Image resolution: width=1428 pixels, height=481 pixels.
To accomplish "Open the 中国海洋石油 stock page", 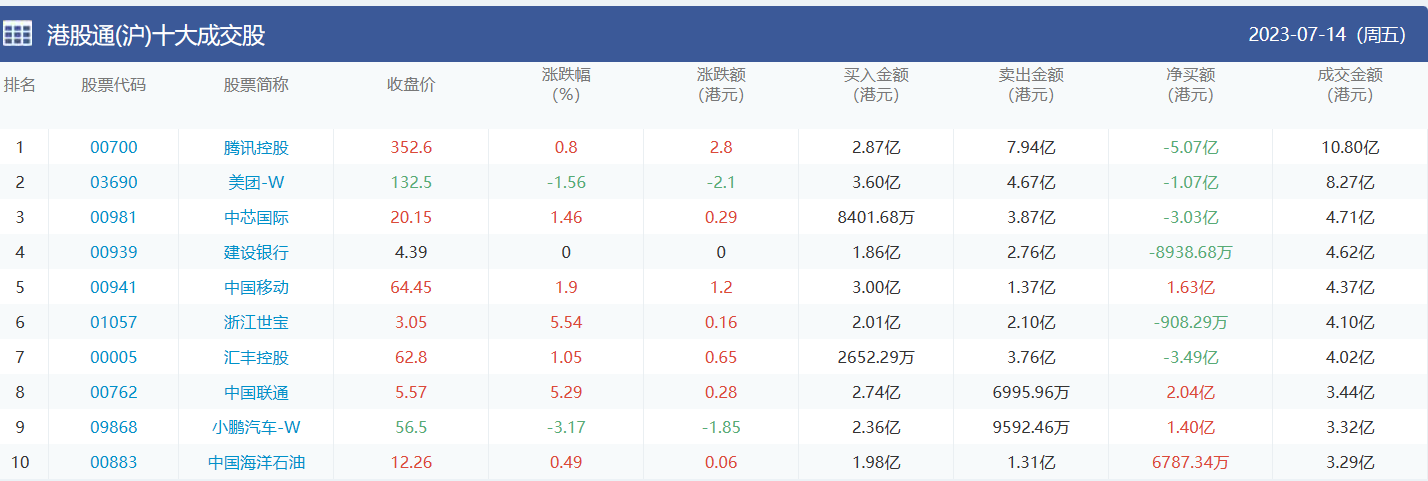I will (256, 462).
